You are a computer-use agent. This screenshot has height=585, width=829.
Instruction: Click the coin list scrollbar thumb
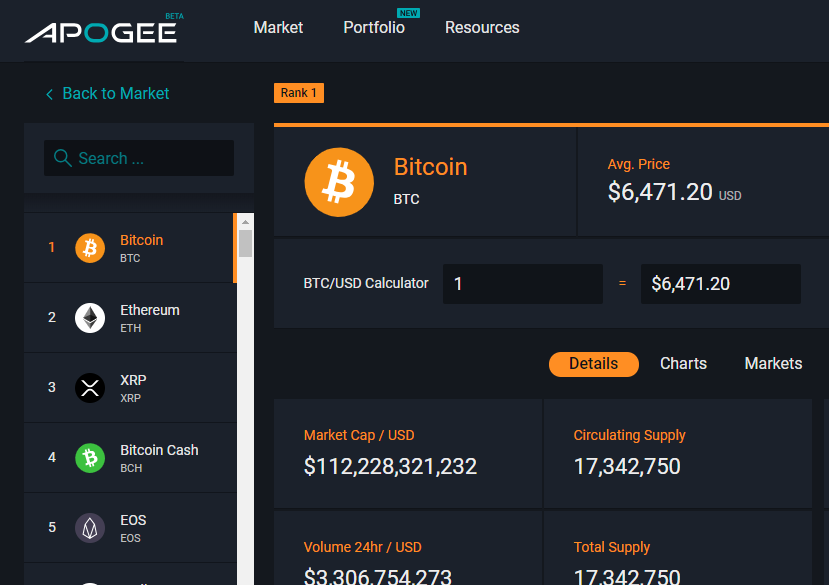[x=245, y=243]
